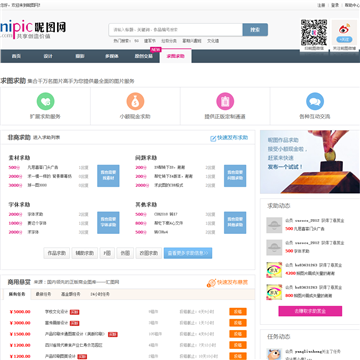Image resolution: width=360 pixels, height=360 pixels.
Task: Switch to the third commercial bounty tab
Action: (x=70, y=294)
